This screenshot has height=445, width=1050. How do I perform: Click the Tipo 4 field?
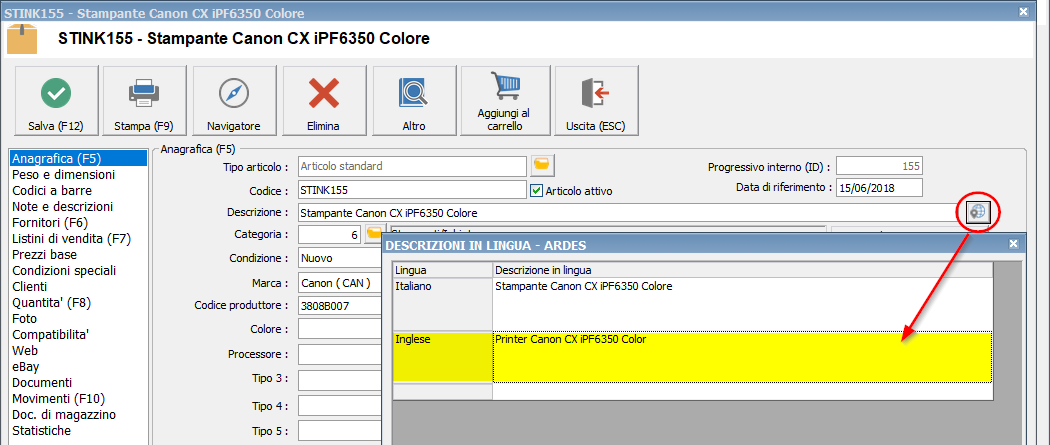point(340,406)
